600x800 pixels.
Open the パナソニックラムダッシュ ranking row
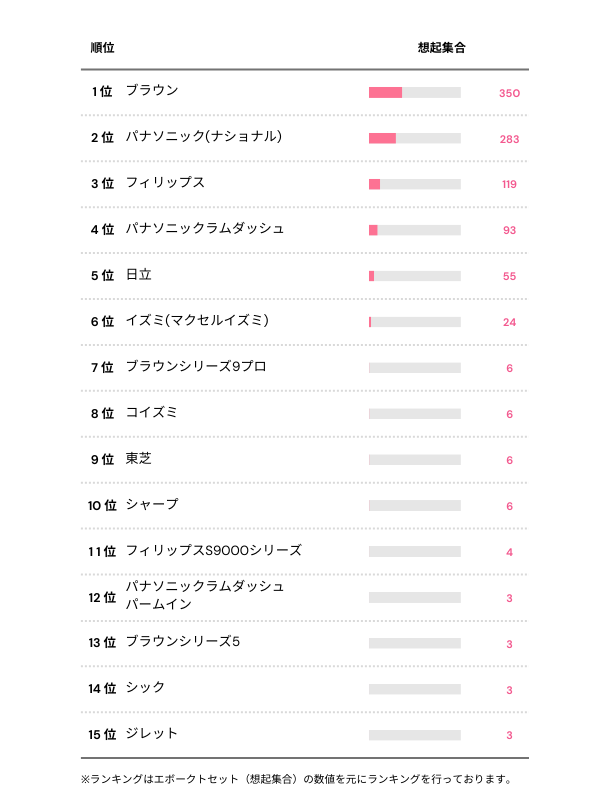[x=205, y=229]
